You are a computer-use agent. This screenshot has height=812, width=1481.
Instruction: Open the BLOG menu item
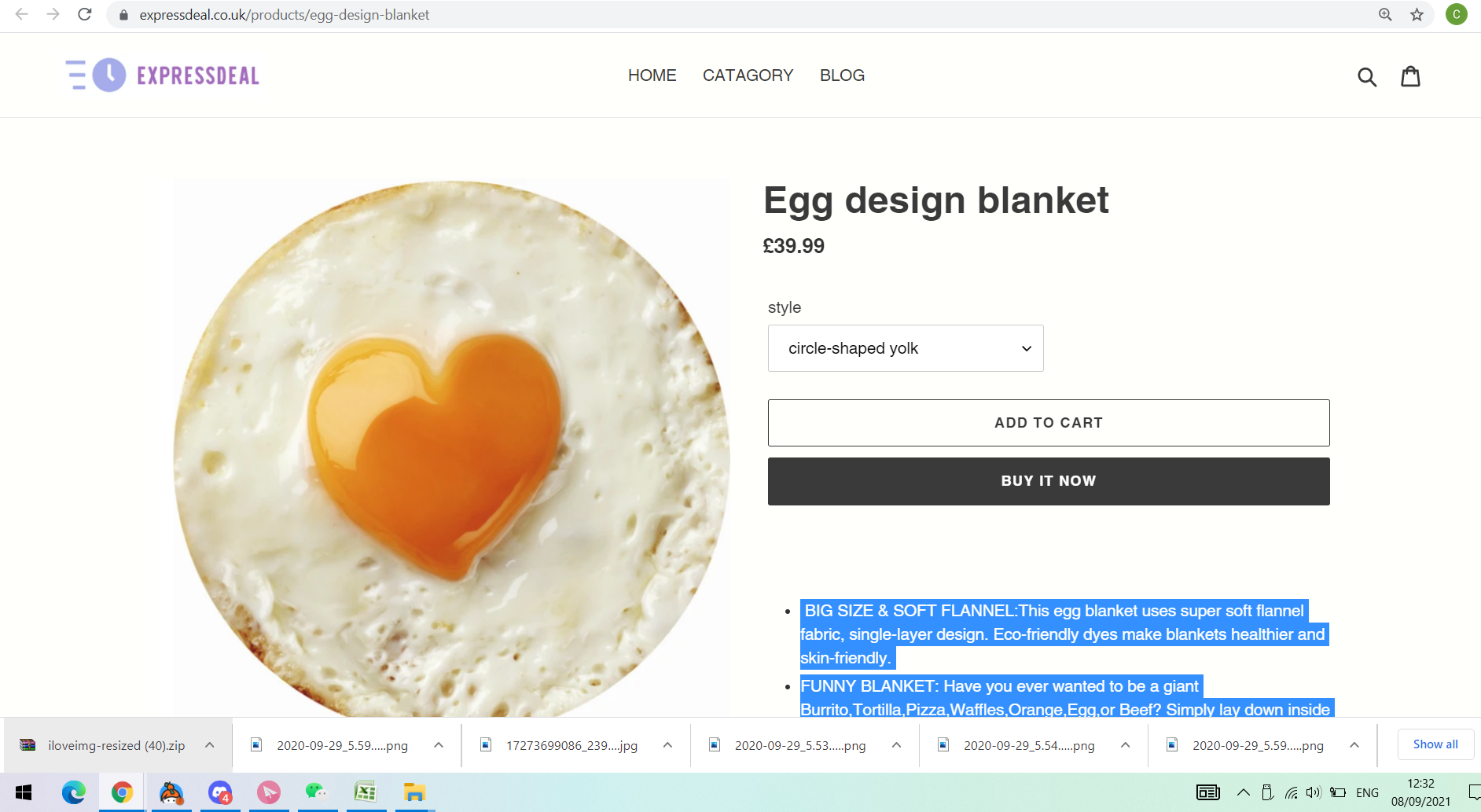tap(842, 75)
